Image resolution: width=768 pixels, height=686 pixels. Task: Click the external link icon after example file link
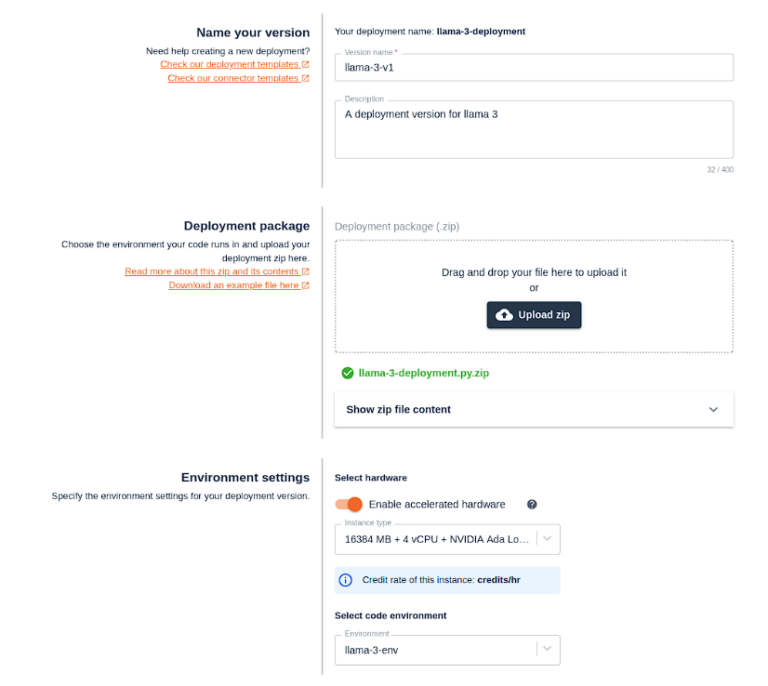coord(306,285)
